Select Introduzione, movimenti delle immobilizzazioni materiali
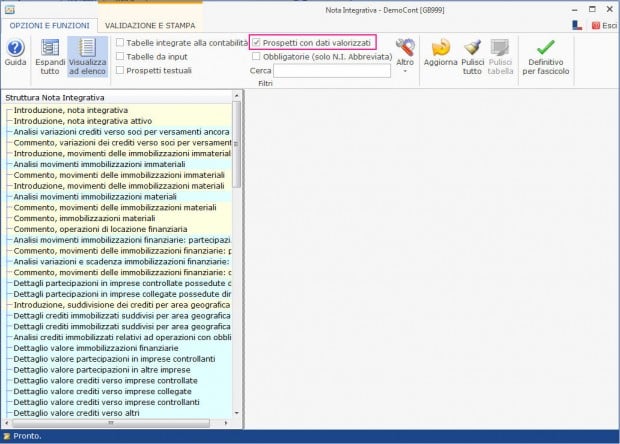620x444 pixels. (119, 186)
